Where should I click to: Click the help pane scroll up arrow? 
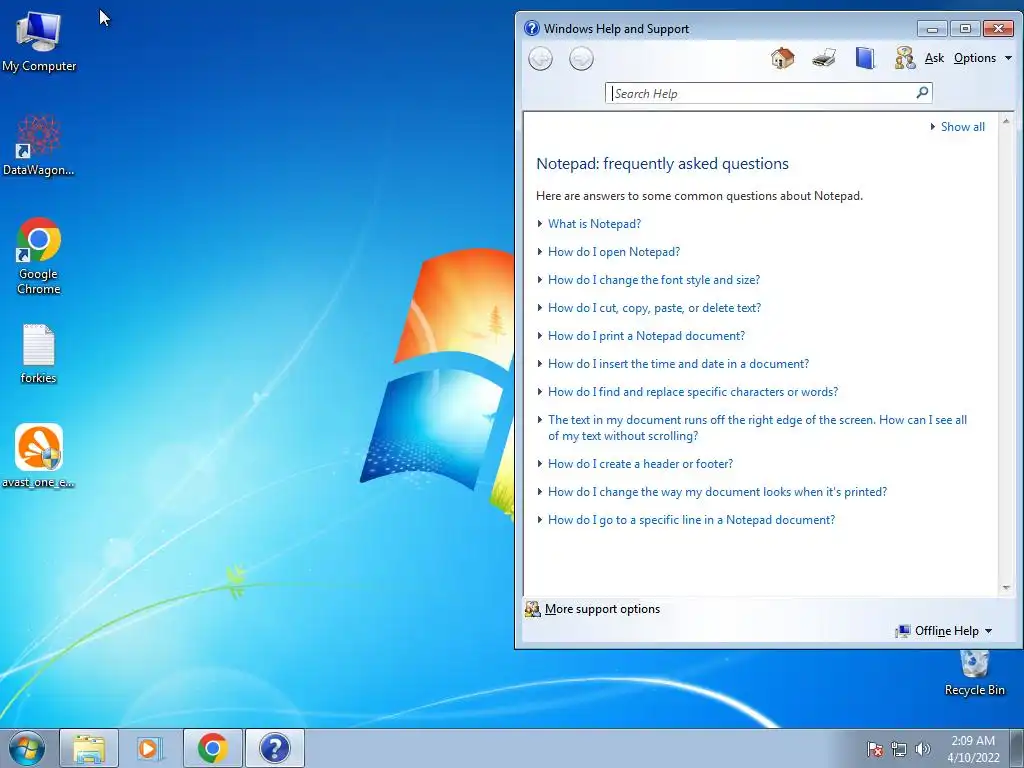click(x=1006, y=121)
